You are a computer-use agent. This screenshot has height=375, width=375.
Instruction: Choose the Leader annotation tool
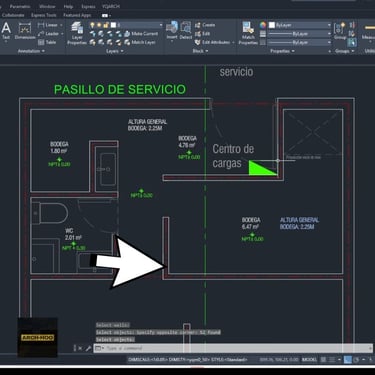click(48, 34)
